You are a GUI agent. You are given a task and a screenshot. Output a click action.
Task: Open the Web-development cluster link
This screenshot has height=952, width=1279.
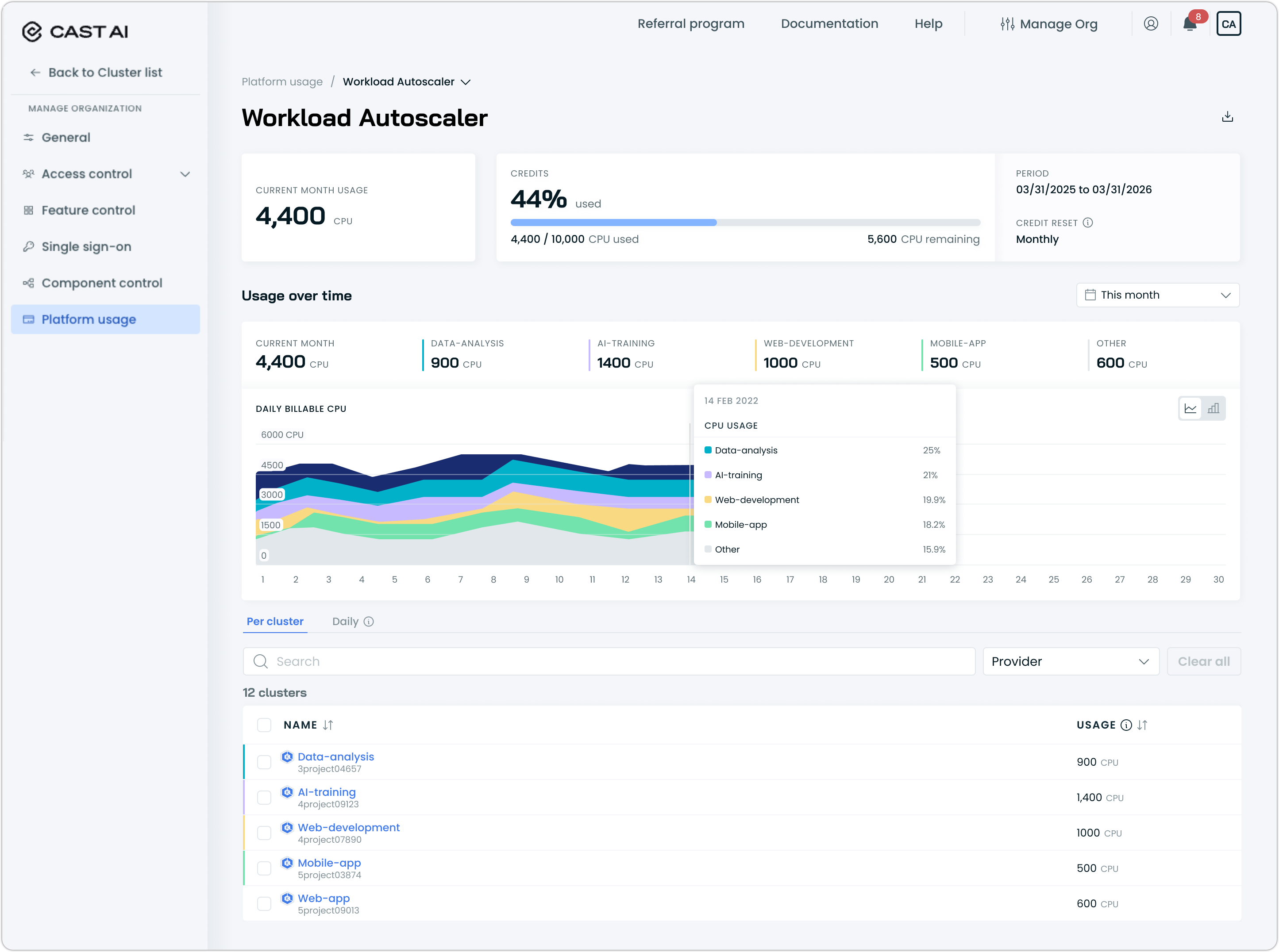[348, 828]
